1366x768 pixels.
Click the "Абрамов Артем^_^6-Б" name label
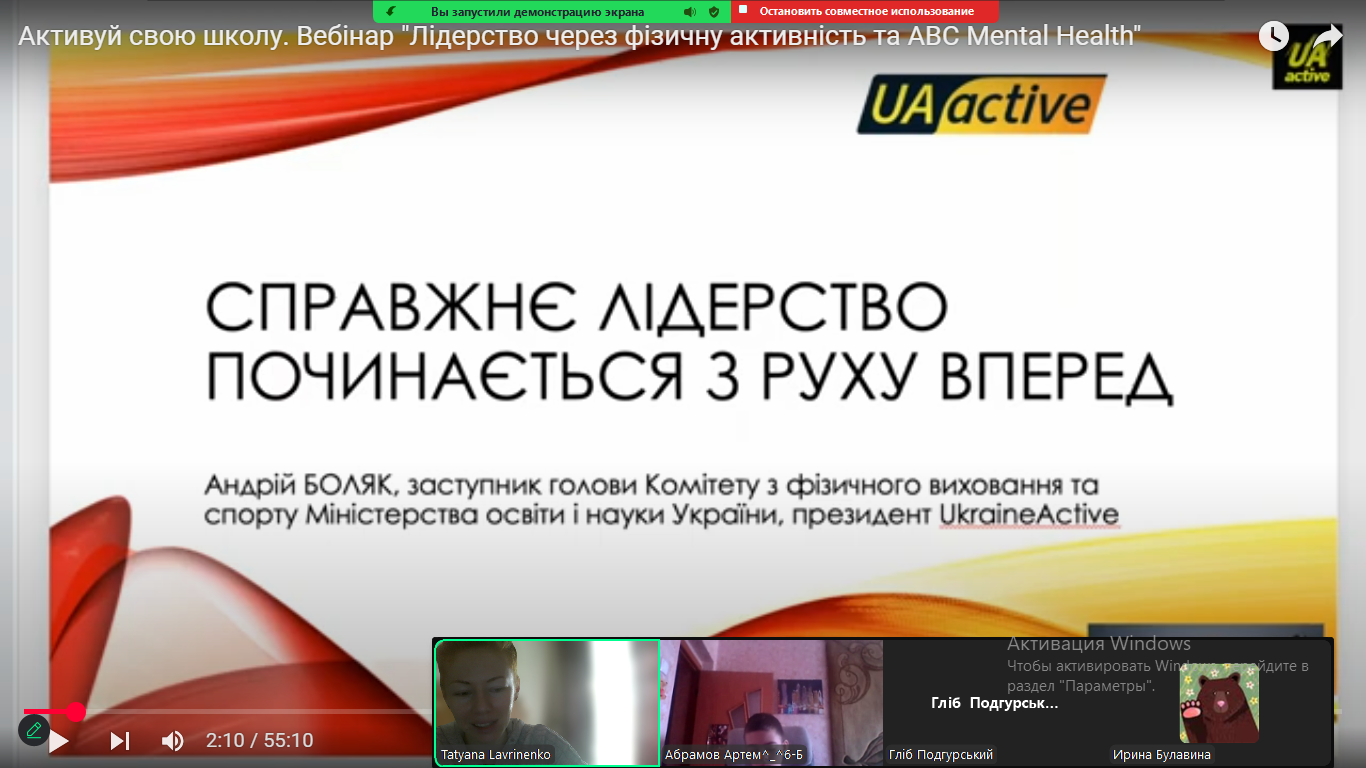pyautogui.click(x=735, y=755)
